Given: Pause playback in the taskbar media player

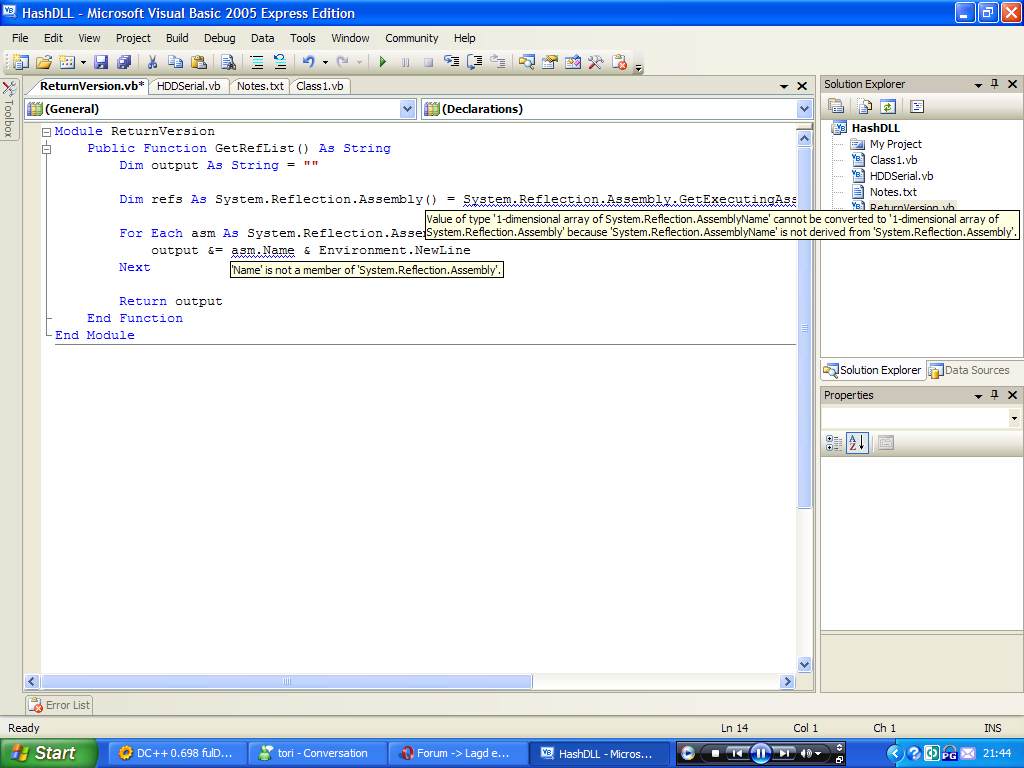Looking at the screenshot, I should coord(761,754).
